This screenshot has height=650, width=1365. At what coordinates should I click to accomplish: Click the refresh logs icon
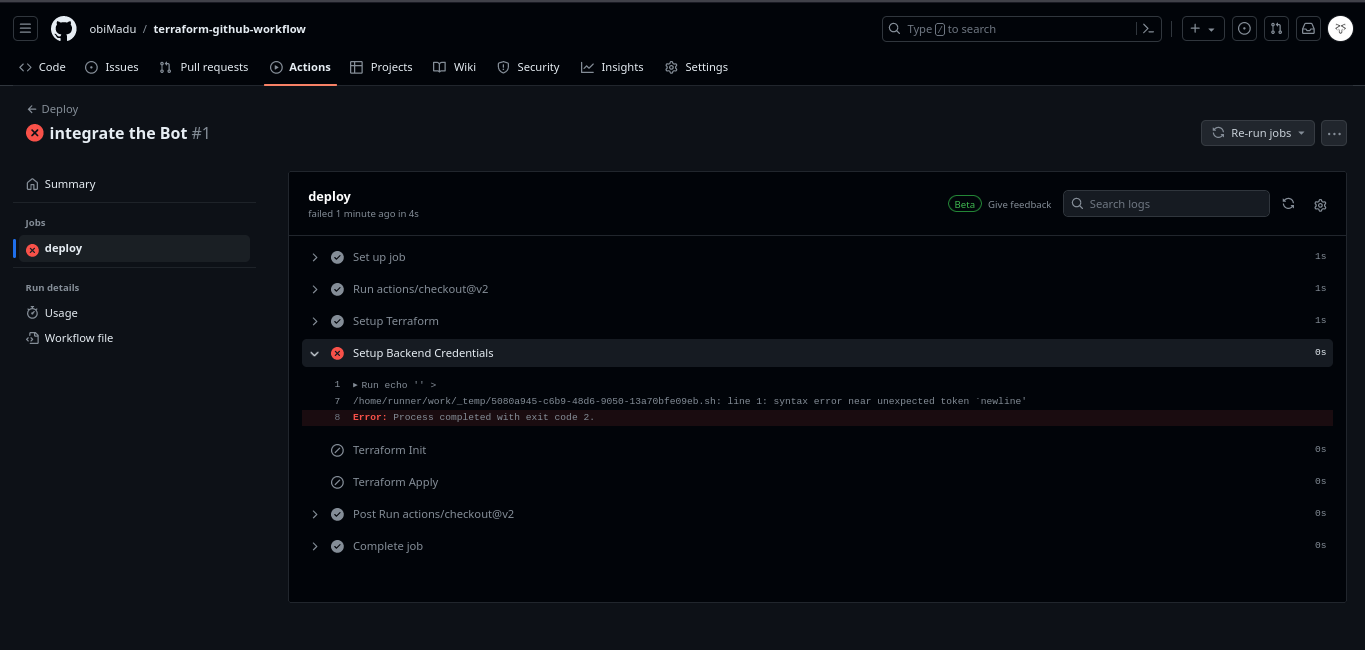point(1288,204)
